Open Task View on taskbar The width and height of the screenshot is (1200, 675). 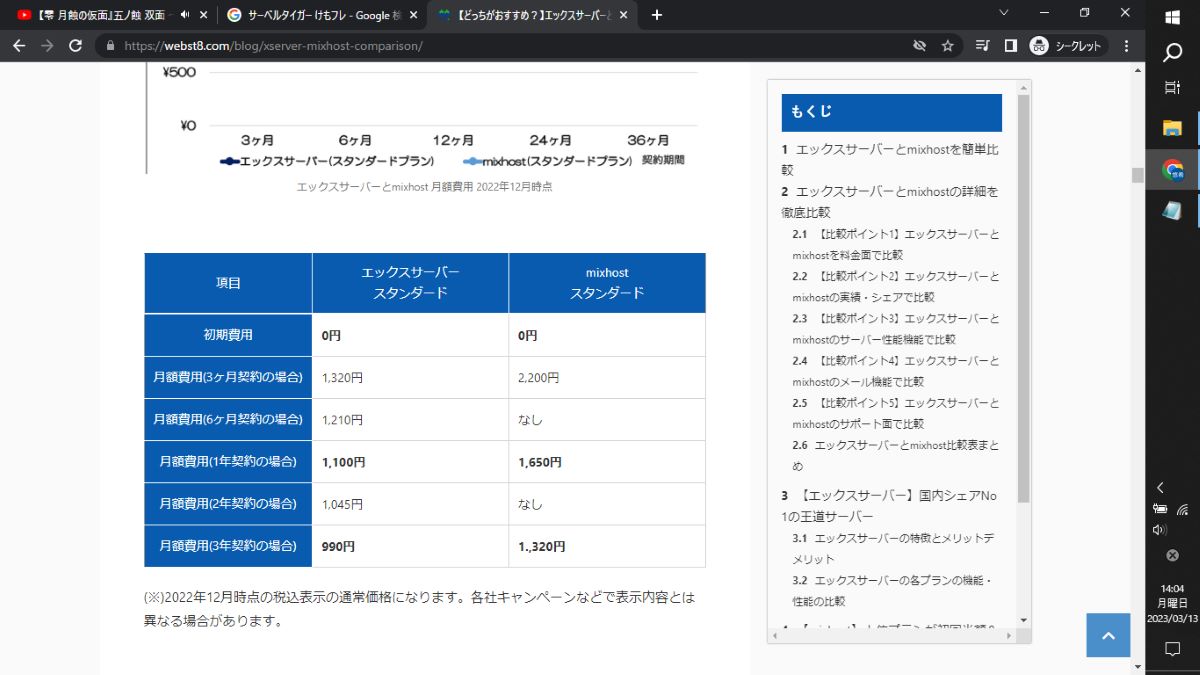point(1172,89)
